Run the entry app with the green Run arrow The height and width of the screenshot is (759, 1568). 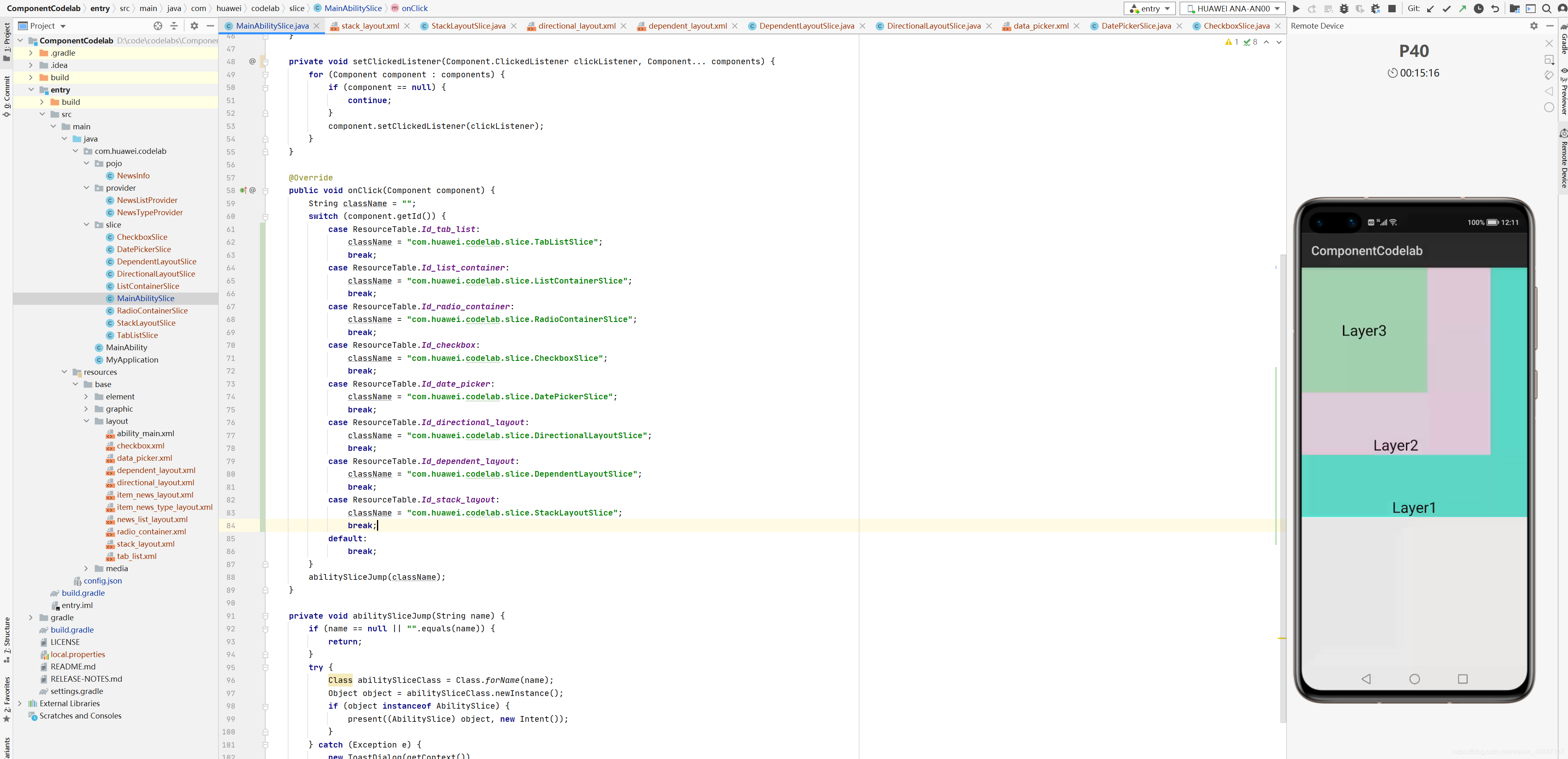tap(1296, 9)
